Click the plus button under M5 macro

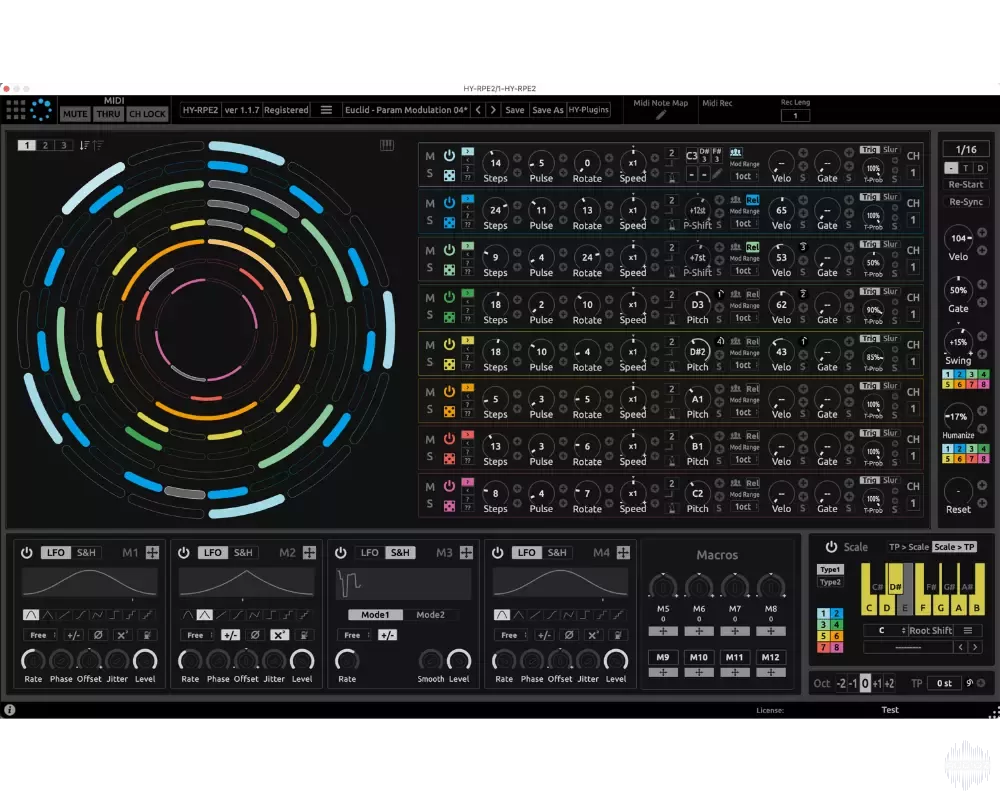(663, 631)
